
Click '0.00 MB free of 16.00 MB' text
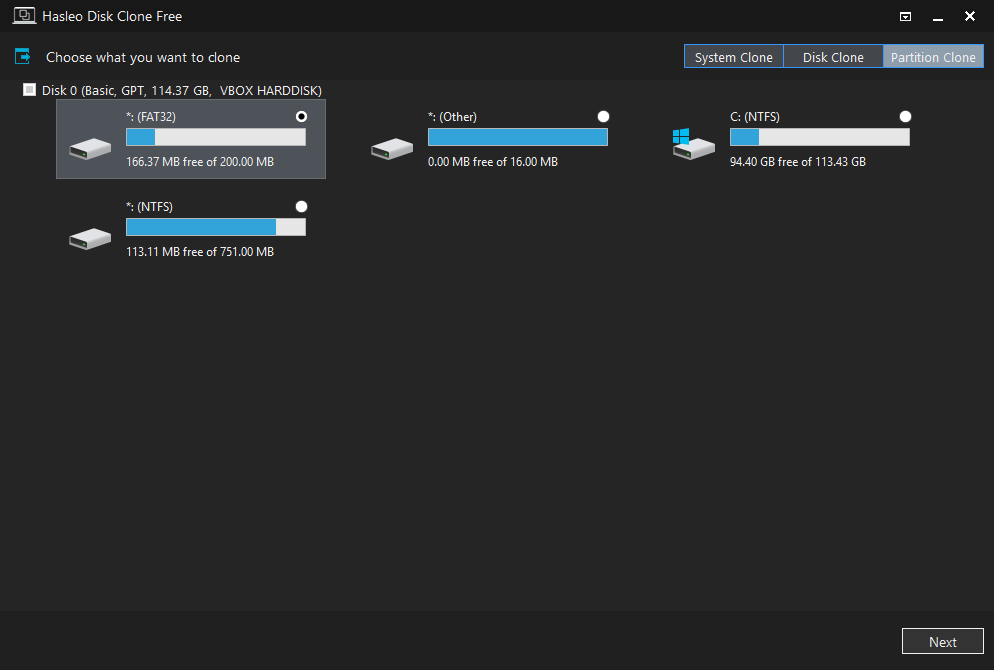[x=493, y=162]
